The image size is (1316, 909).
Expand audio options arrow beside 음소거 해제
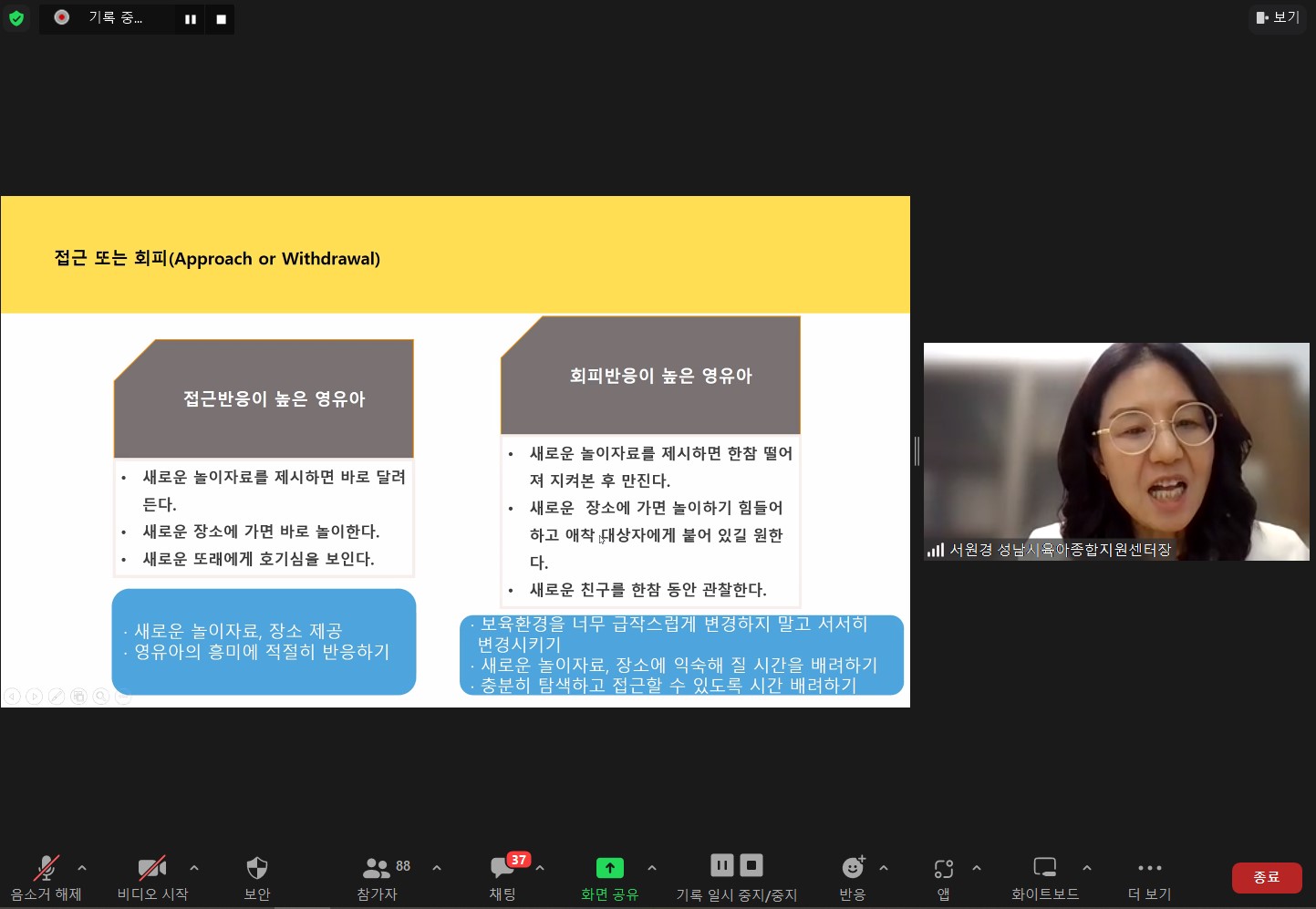[x=82, y=868]
